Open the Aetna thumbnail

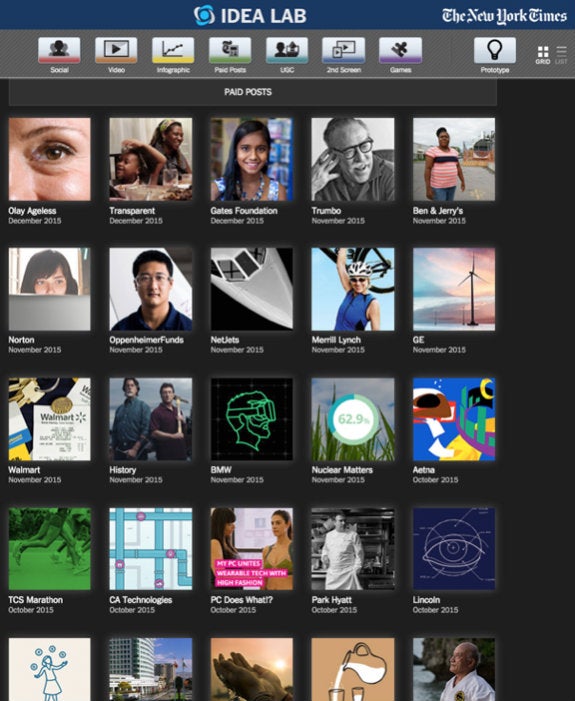pyautogui.click(x=454, y=419)
